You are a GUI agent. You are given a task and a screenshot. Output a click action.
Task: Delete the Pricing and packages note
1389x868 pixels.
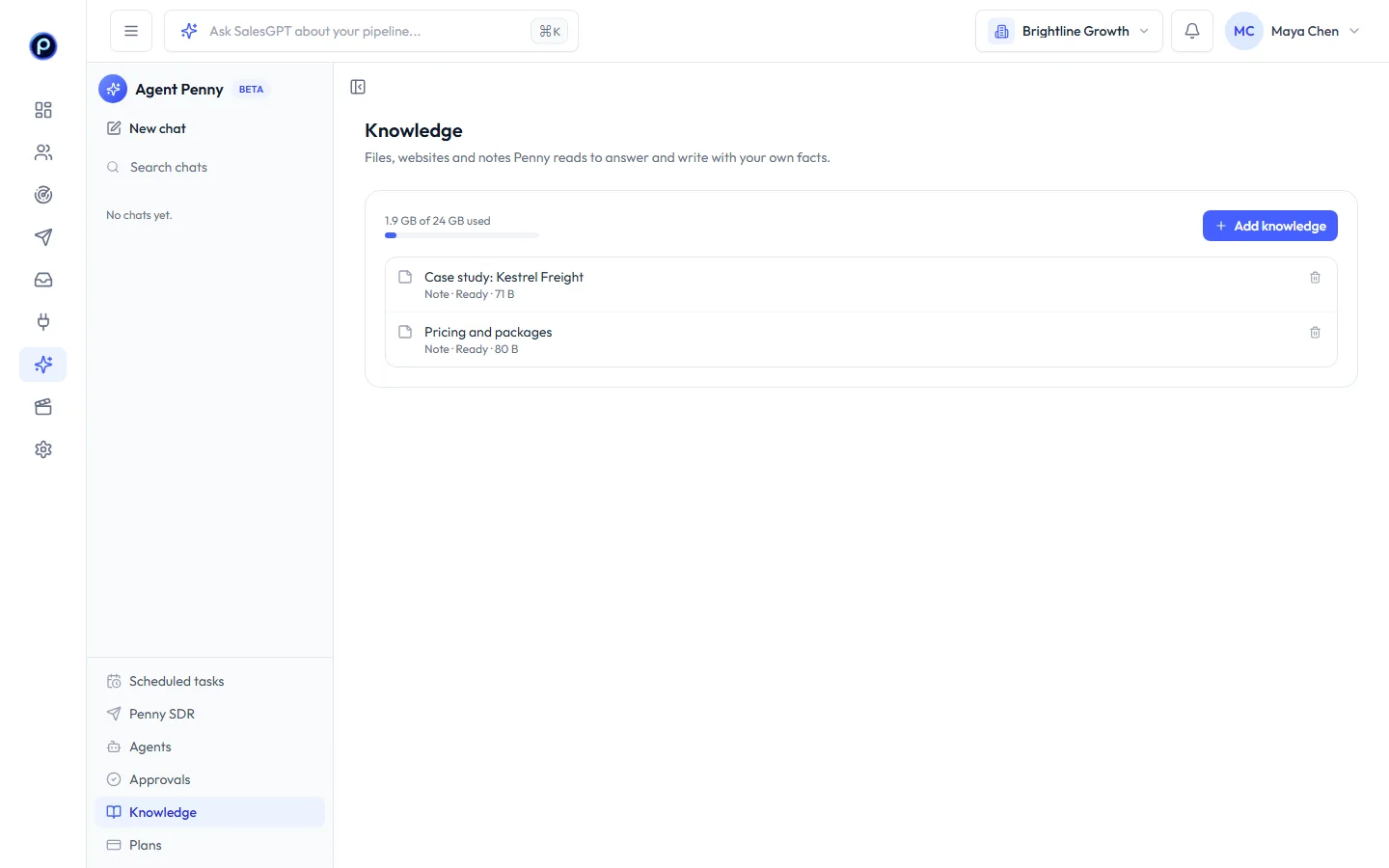click(x=1315, y=333)
